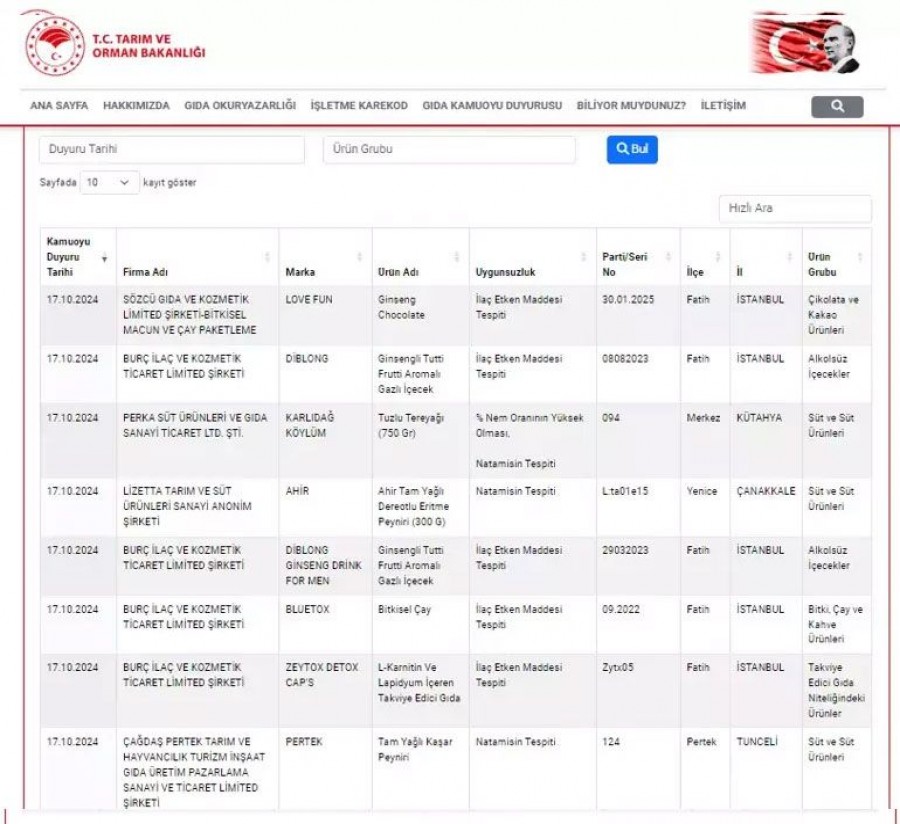Focus the Hızlı Ara quick search box
This screenshot has width=900, height=824.
pos(795,208)
